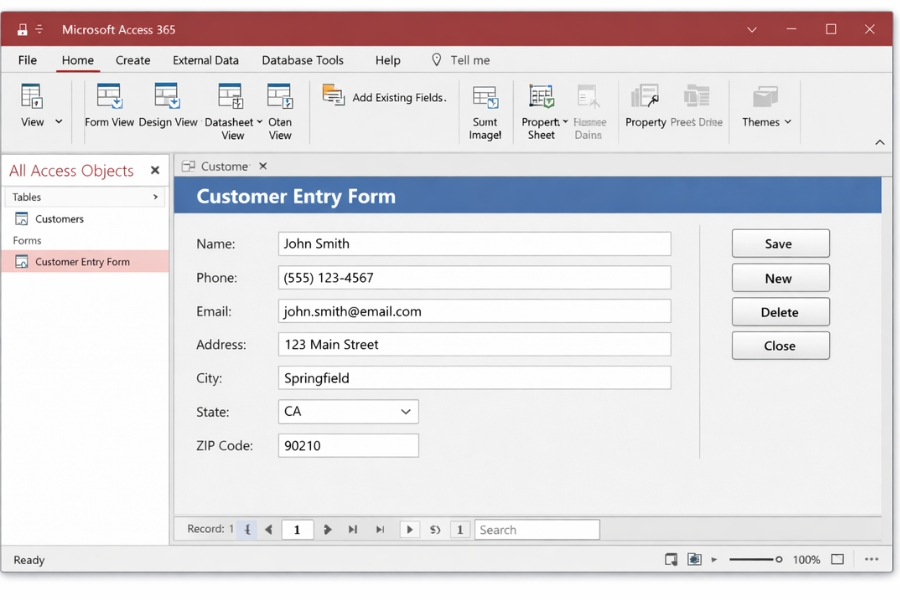Image resolution: width=900 pixels, height=600 pixels.
Task: Click the Next Record navigation arrow
Action: (327, 529)
